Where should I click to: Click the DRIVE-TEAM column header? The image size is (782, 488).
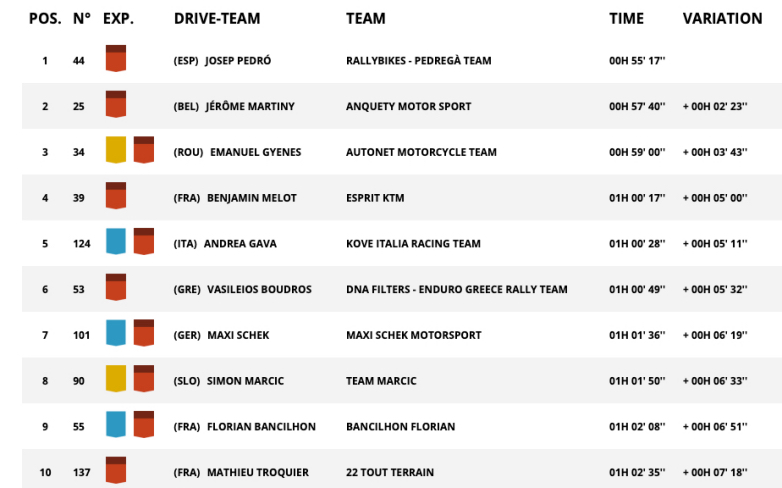pyautogui.click(x=217, y=18)
